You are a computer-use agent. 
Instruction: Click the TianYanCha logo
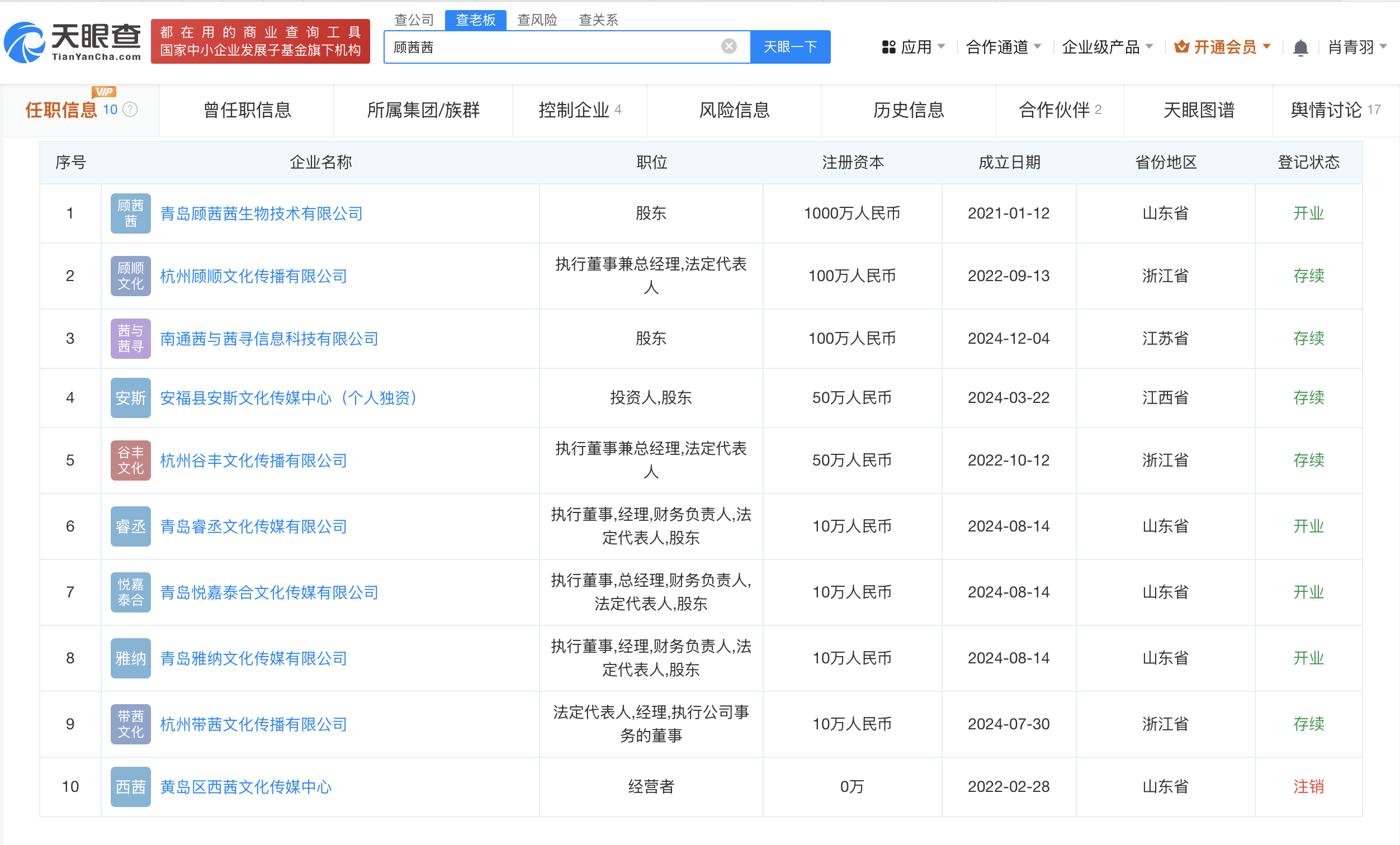[x=73, y=42]
